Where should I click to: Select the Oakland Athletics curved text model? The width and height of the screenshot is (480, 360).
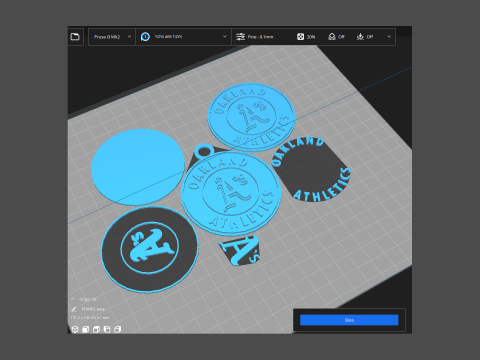point(312,168)
